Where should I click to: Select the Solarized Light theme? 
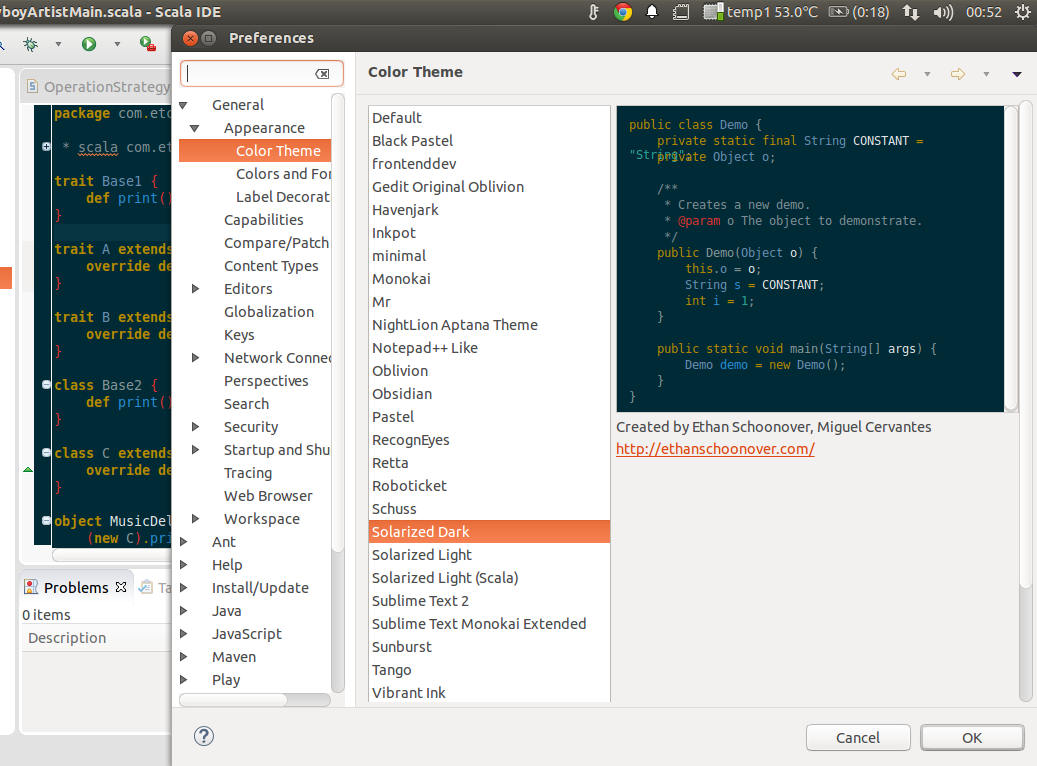point(489,555)
